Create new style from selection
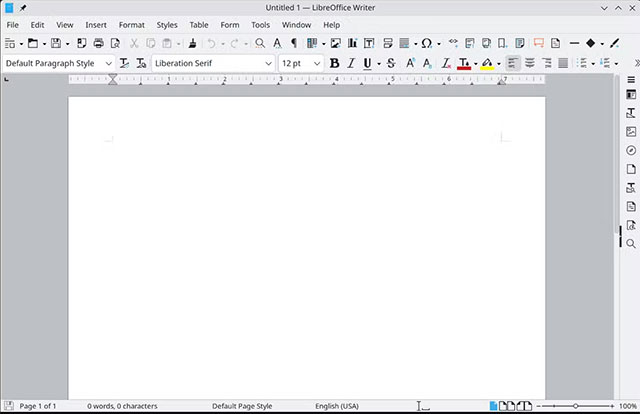The width and height of the screenshot is (640, 414). tap(141, 63)
